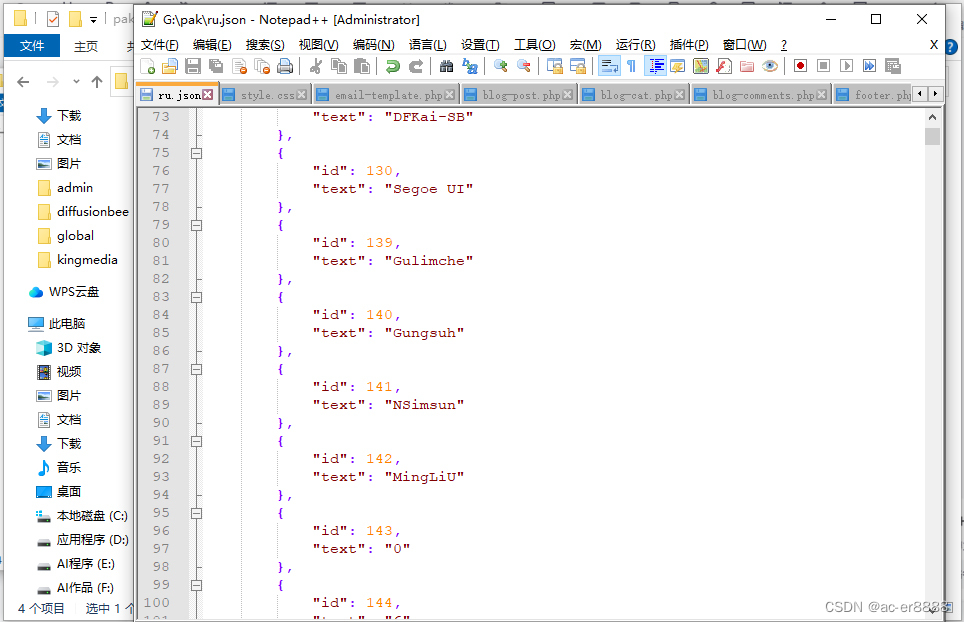
Task: Paste clipboard using the toolbar Paste icon
Action: point(362,66)
